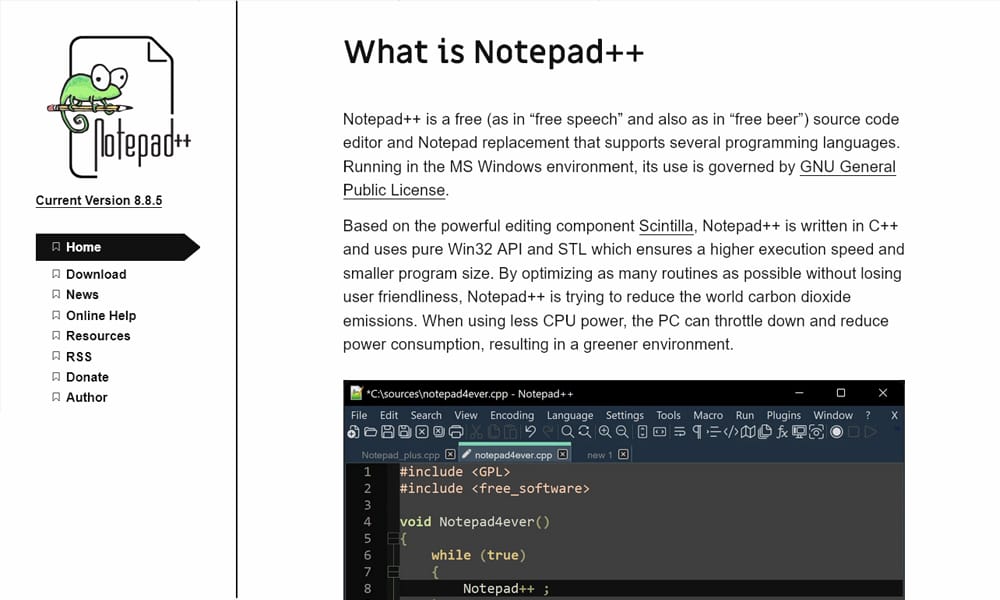
Task: Open the Encoding menu
Action: point(512,414)
